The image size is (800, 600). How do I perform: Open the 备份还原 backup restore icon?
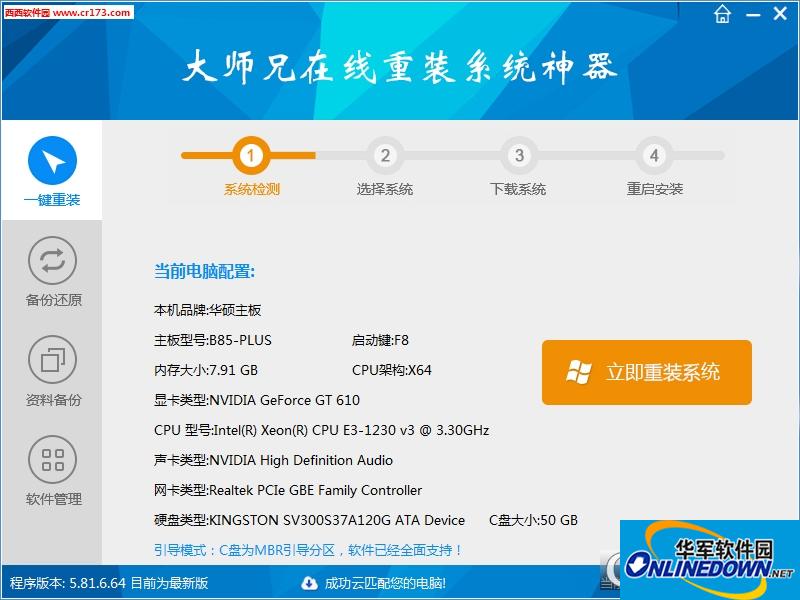53,260
